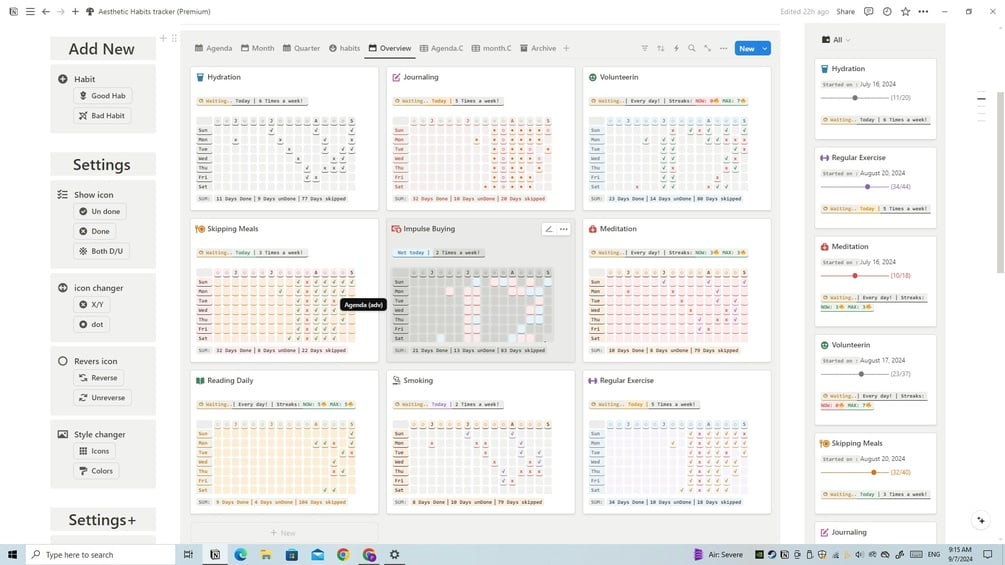Search the database with magnifier icon
This screenshot has width=1005, height=565.
click(692, 49)
